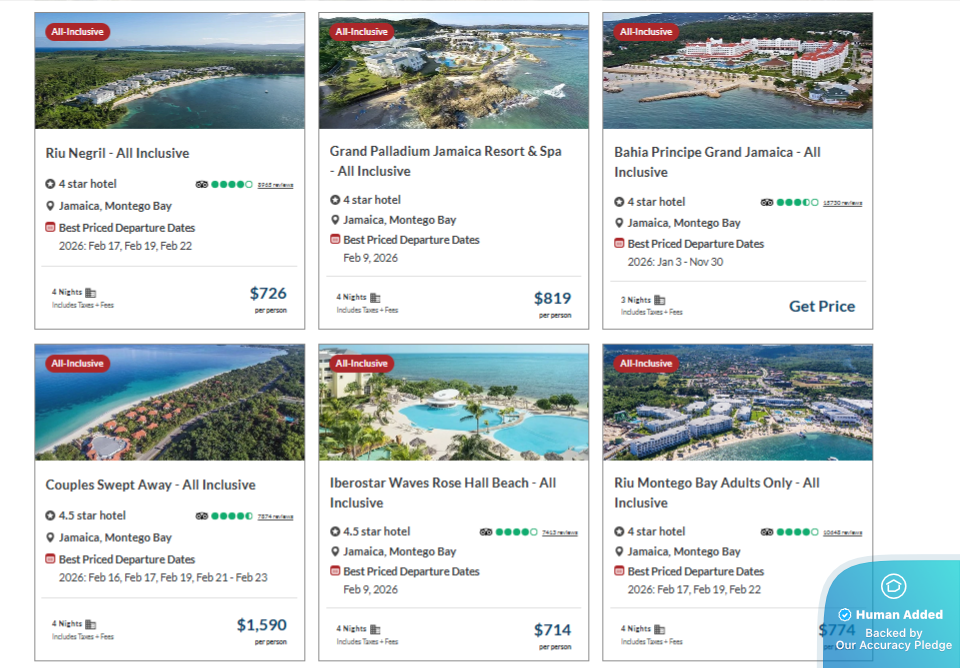
Task: Open the Riu Negril reviews link
Action: 275,185
